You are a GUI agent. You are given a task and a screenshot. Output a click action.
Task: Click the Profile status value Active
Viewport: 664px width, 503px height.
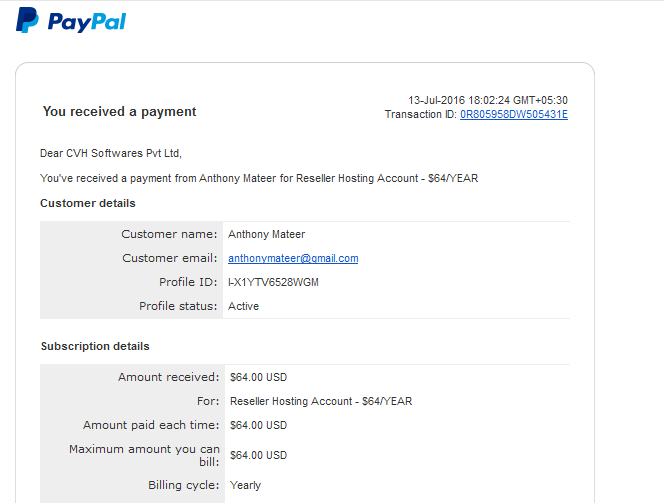tap(243, 306)
